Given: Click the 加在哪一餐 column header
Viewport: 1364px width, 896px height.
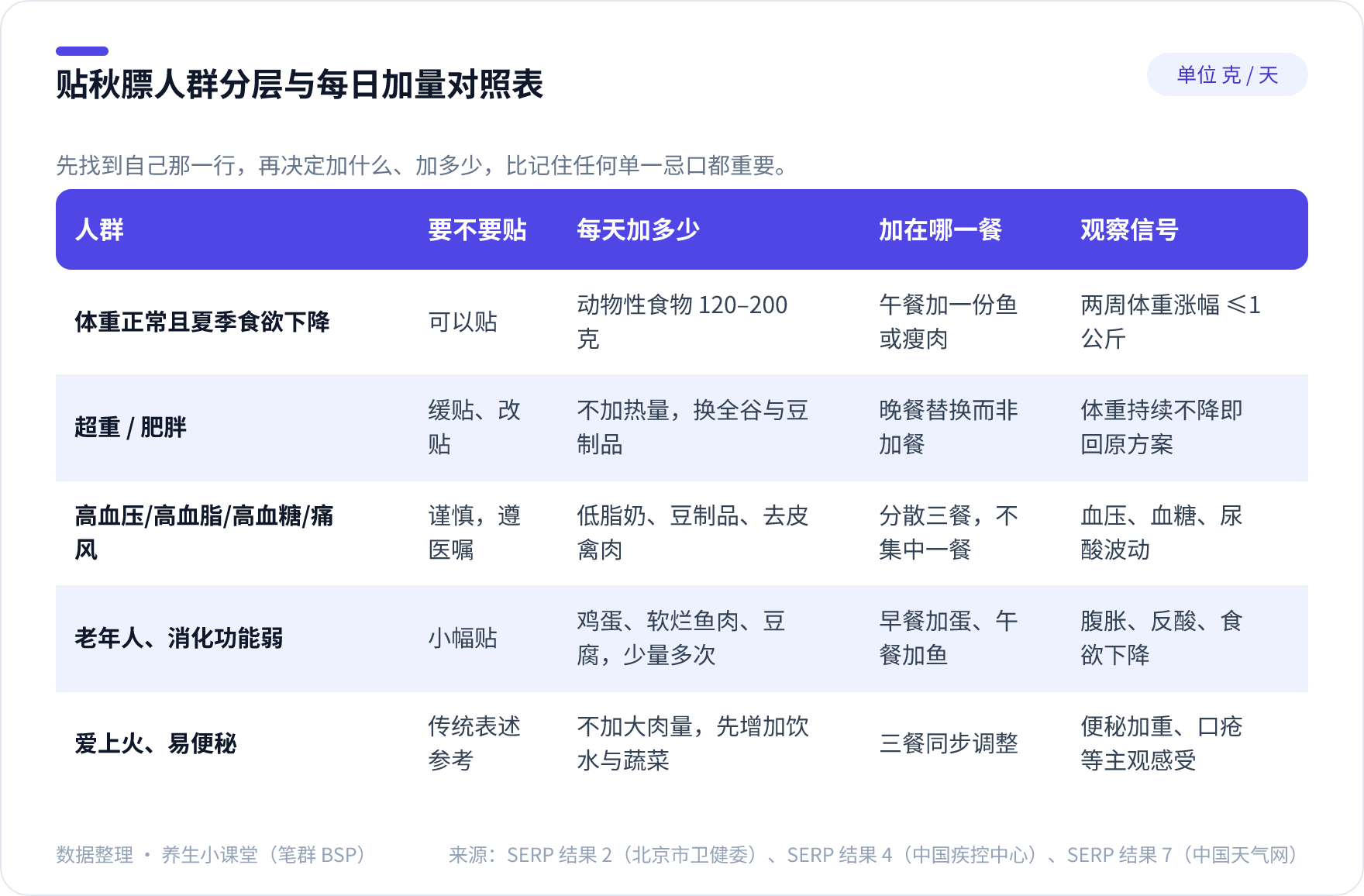Looking at the screenshot, I should [x=941, y=229].
